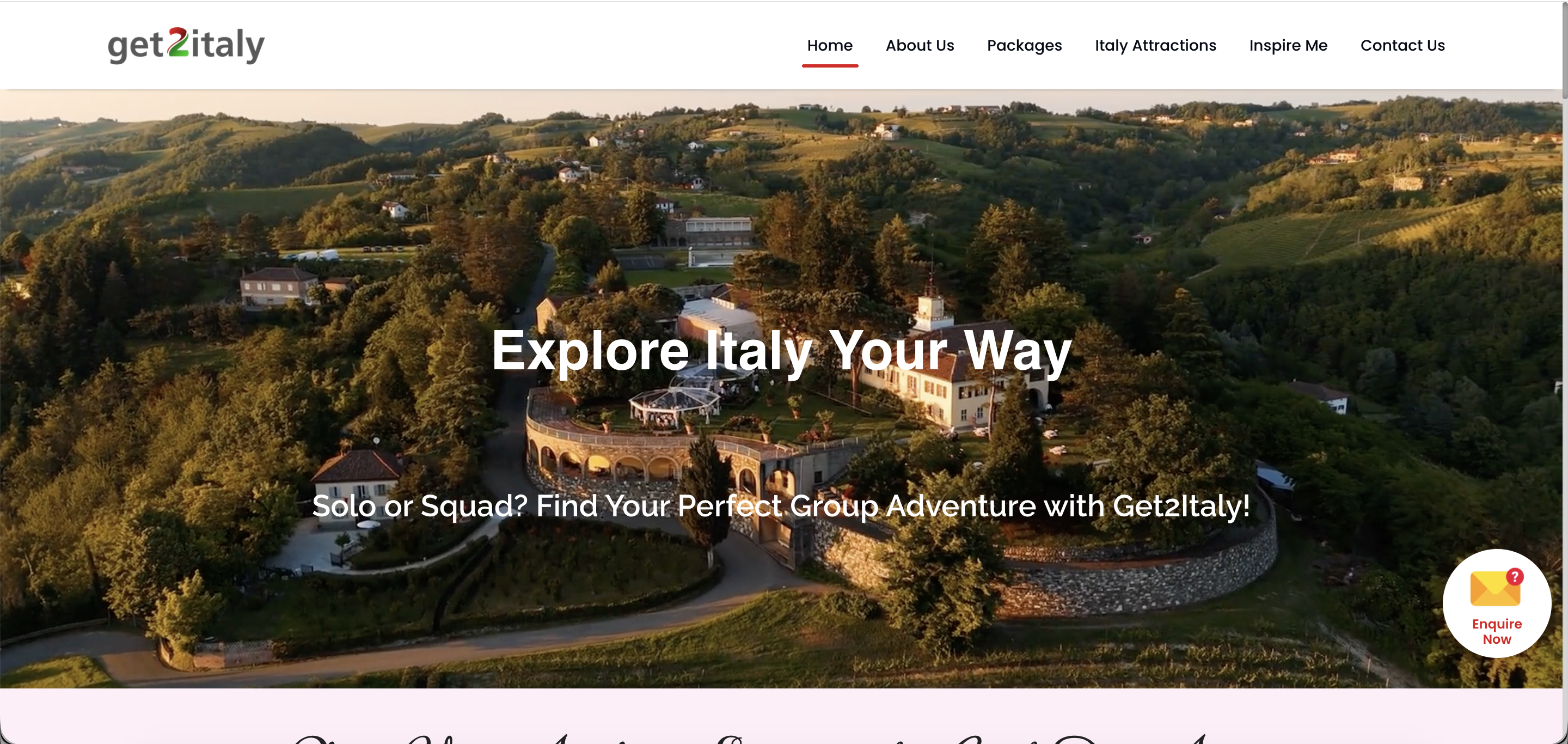This screenshot has height=744, width=1568.
Task: Navigate to Contact Us
Action: click(x=1402, y=45)
